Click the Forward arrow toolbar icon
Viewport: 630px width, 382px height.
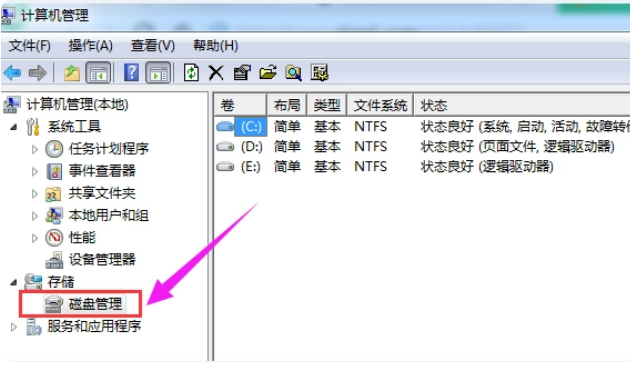pyautogui.click(x=37, y=73)
